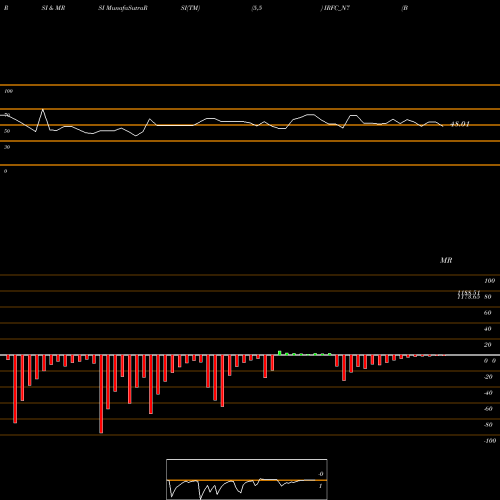Image resolution: width=500 pixels, height=500 pixels.
Task: Click the tallest red histogram bar
Action: [x=101, y=394]
